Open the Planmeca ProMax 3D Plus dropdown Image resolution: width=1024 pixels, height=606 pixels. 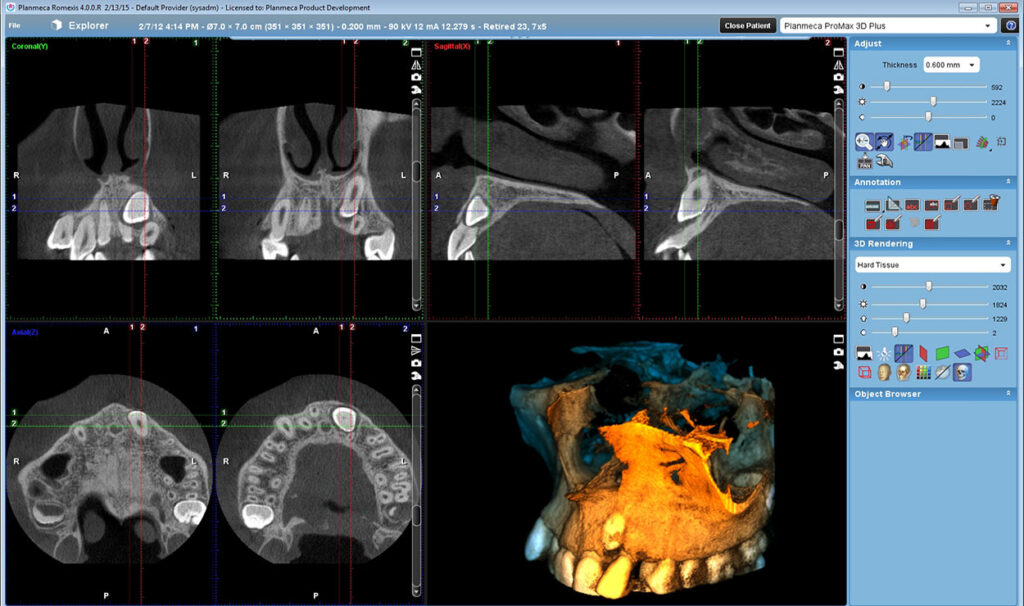click(x=888, y=25)
